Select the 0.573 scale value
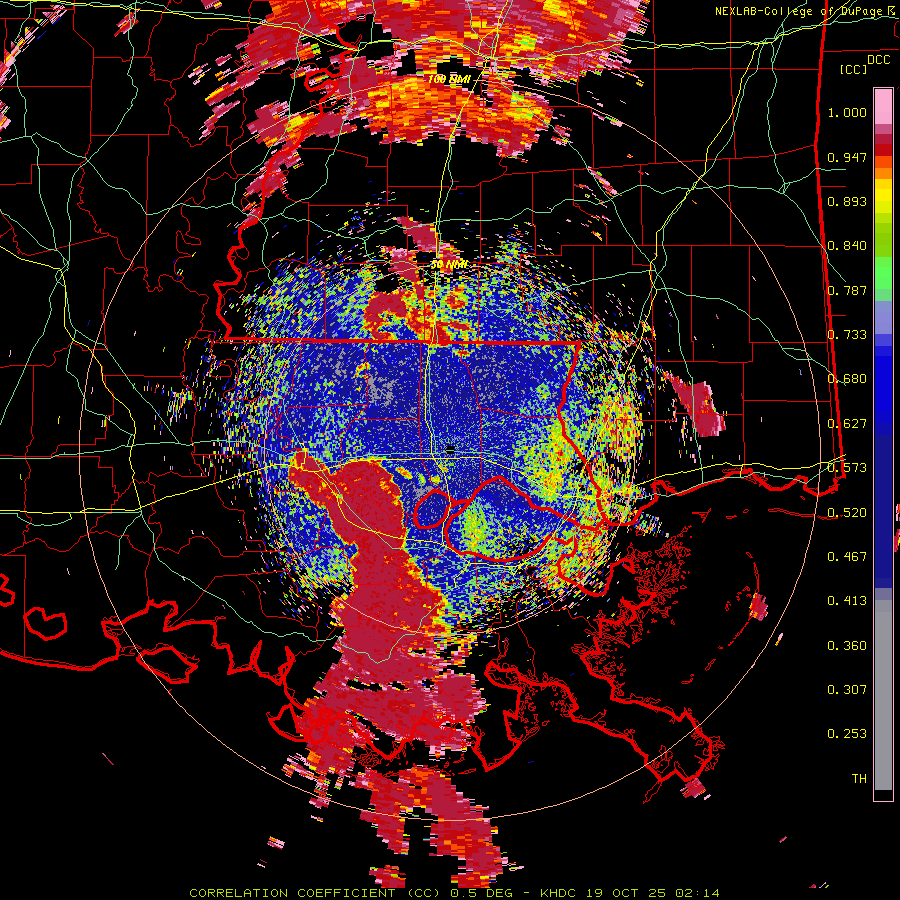Screen dimensions: 900x900 pyautogui.click(x=847, y=468)
